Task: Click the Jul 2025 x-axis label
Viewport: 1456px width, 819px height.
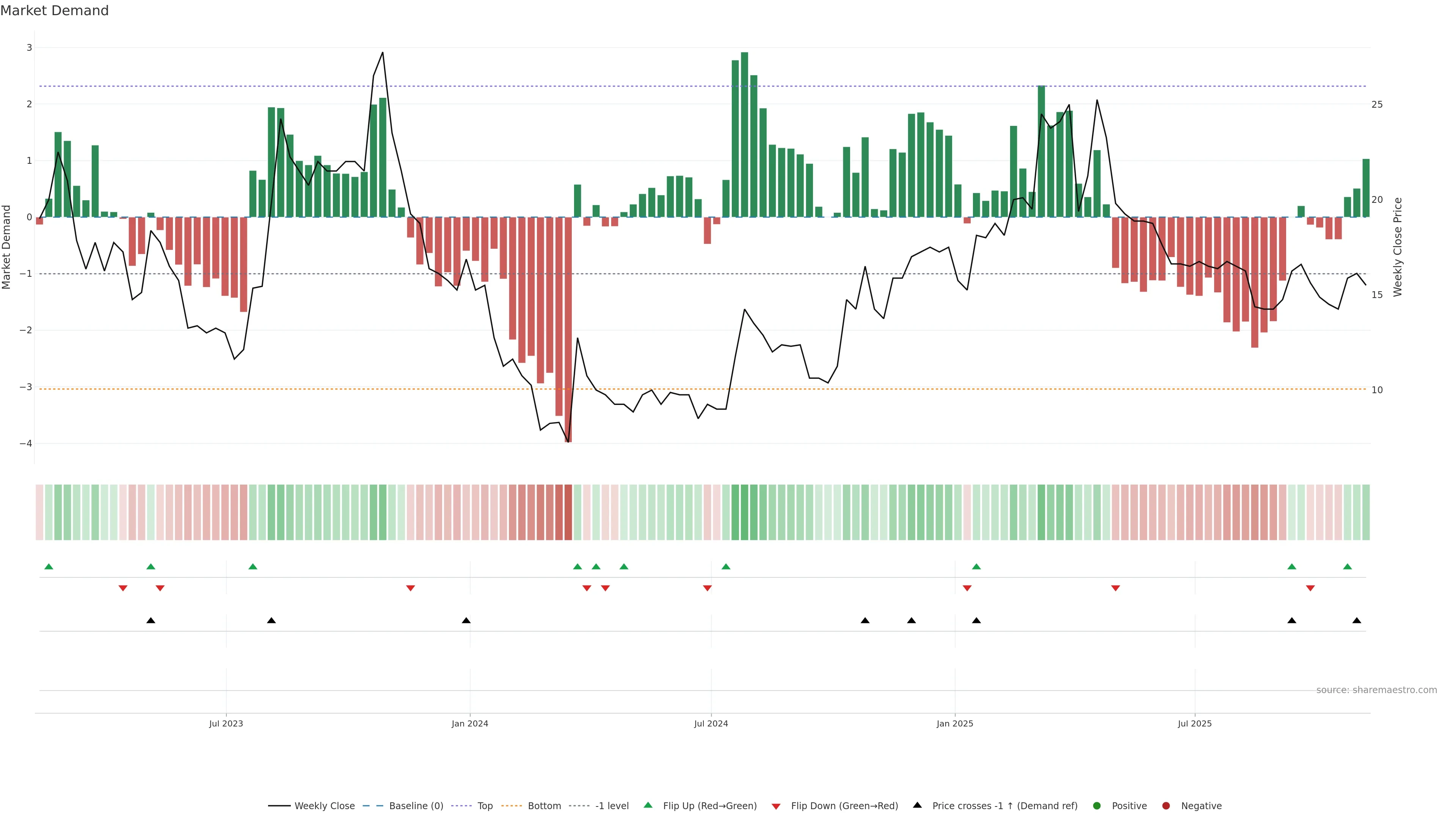Action: (x=1194, y=723)
